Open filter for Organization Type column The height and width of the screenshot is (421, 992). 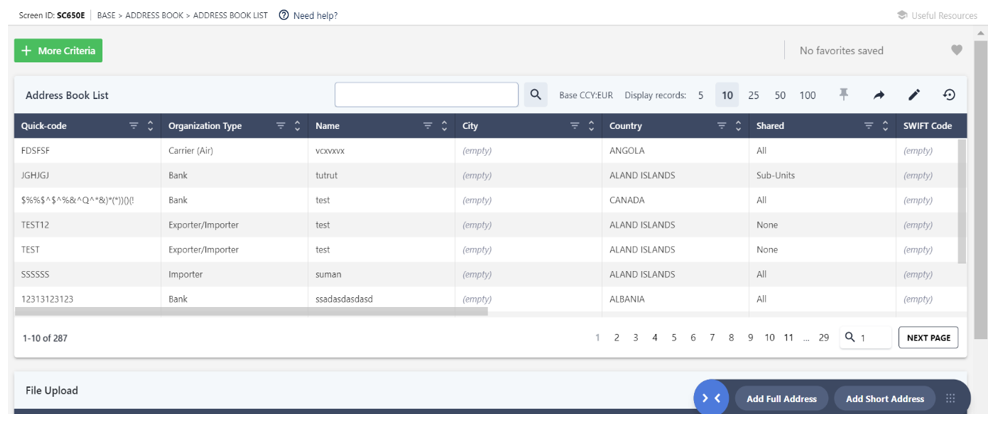281,126
